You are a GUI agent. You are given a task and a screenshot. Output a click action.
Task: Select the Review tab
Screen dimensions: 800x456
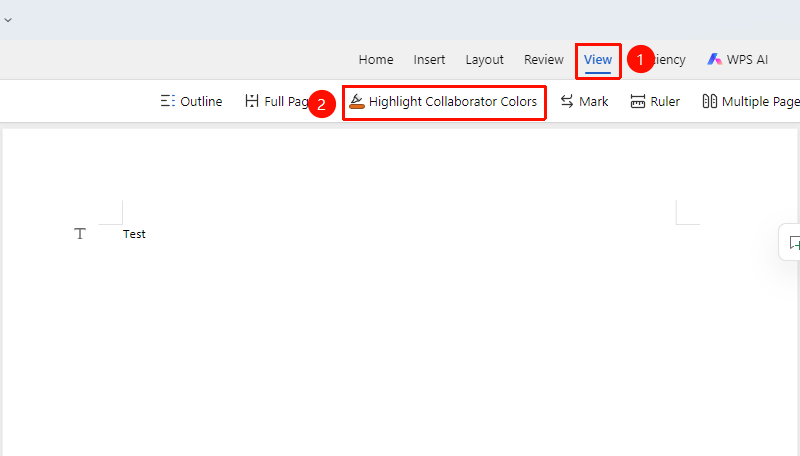(x=543, y=60)
